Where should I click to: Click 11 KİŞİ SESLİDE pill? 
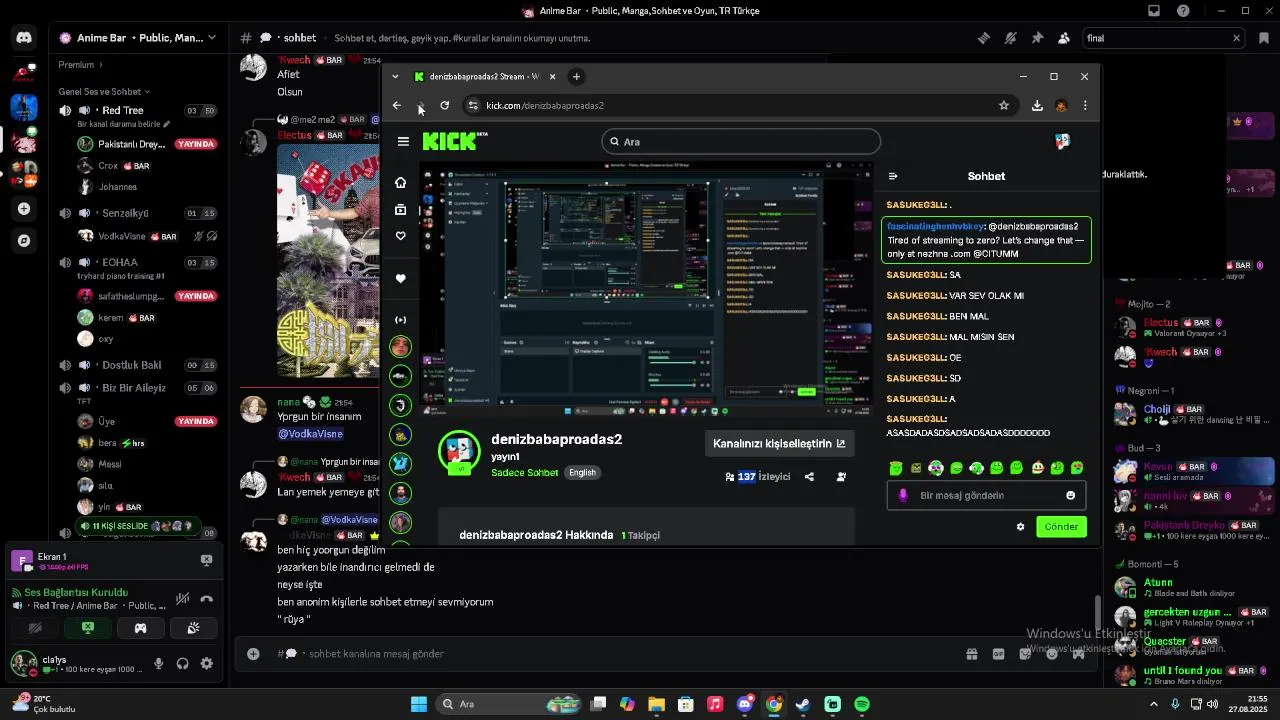[x=136, y=526]
